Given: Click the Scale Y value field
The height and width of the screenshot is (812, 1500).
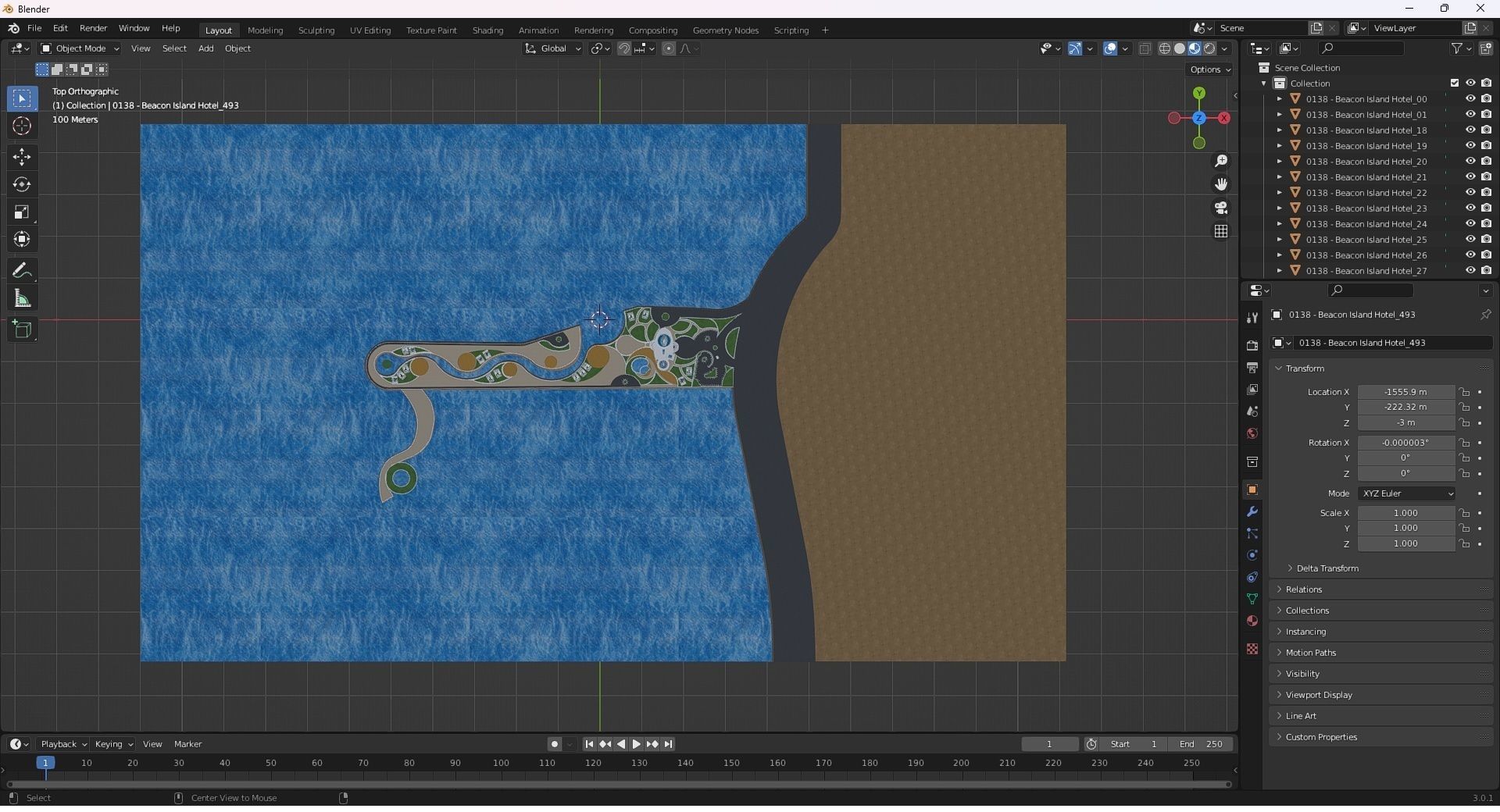Looking at the screenshot, I should point(1406,528).
